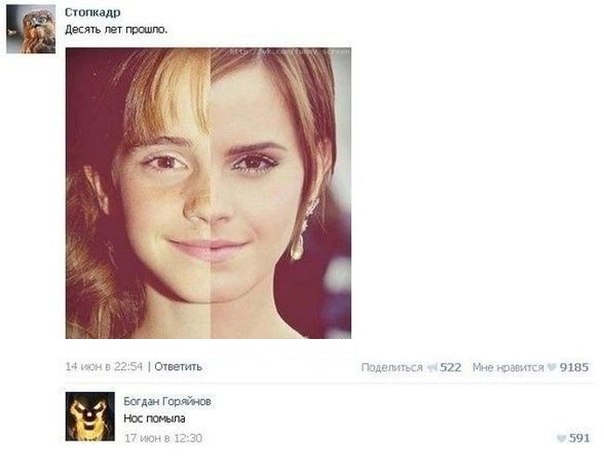This screenshot has width=604, height=474.
Task: Open the Стопкадр owl avatar
Action: [31, 29]
